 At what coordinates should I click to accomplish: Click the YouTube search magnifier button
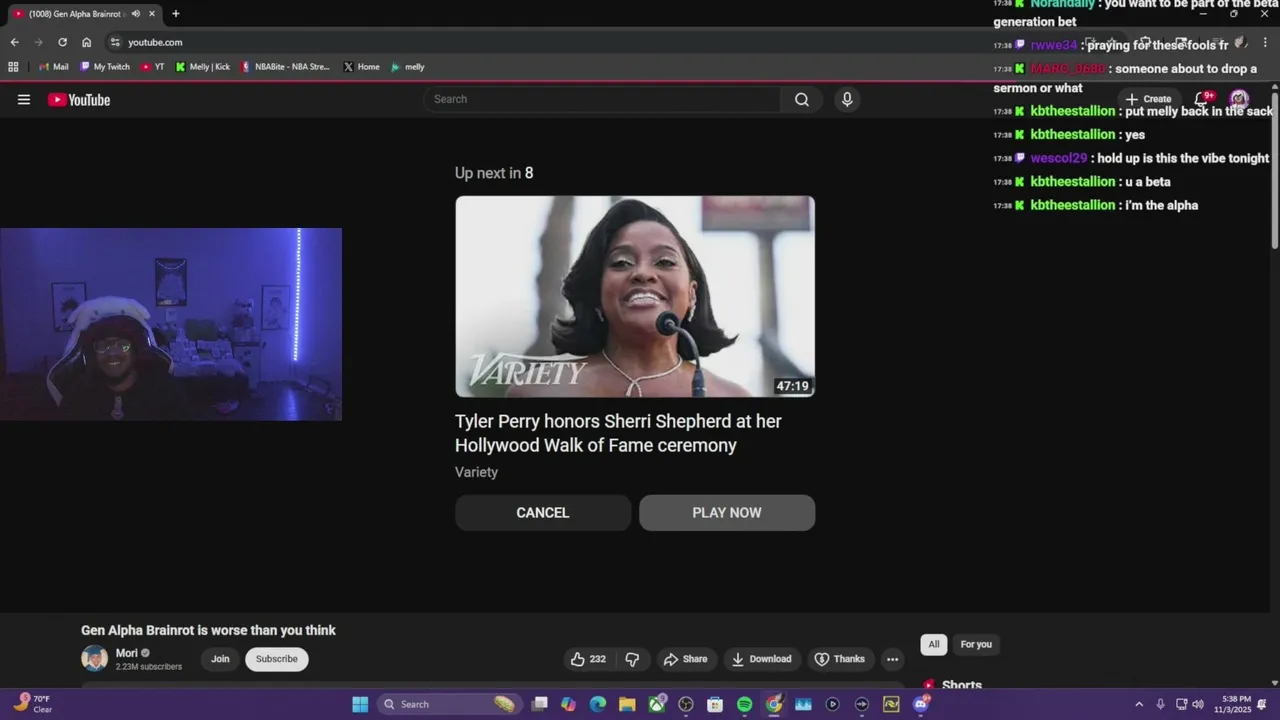802,99
